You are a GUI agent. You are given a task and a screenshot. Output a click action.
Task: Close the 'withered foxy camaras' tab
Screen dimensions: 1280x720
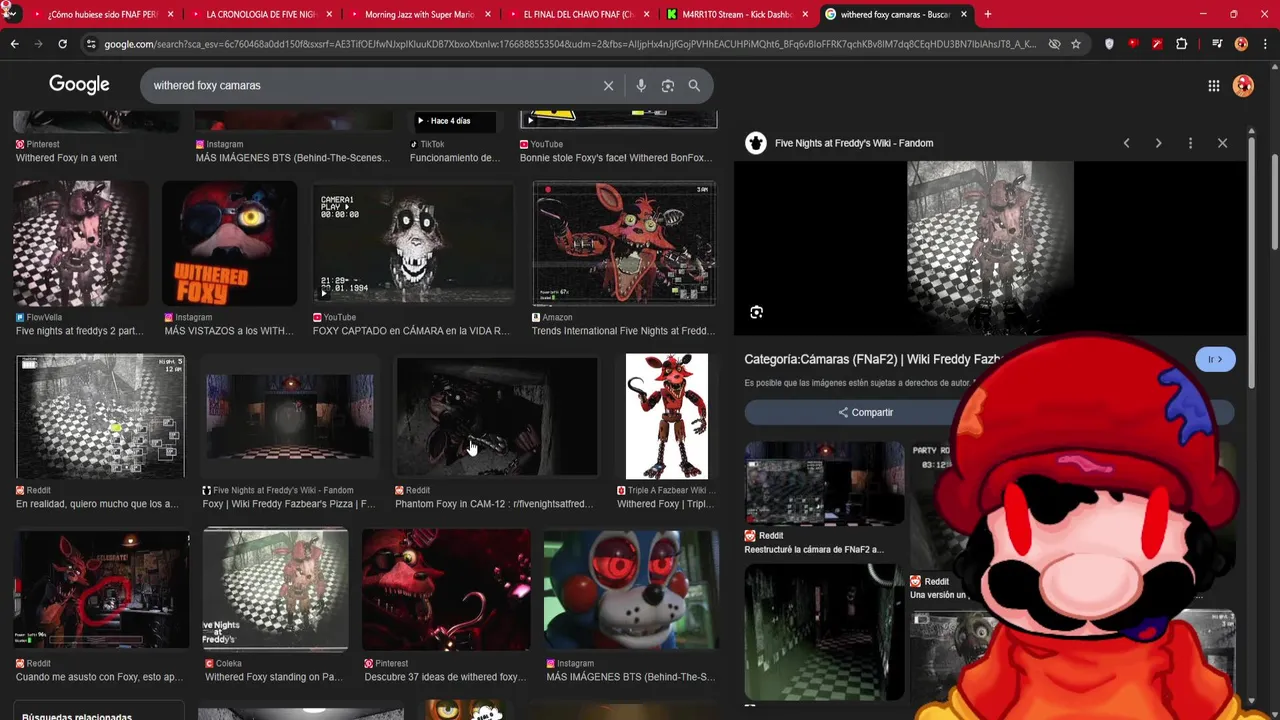point(964,14)
